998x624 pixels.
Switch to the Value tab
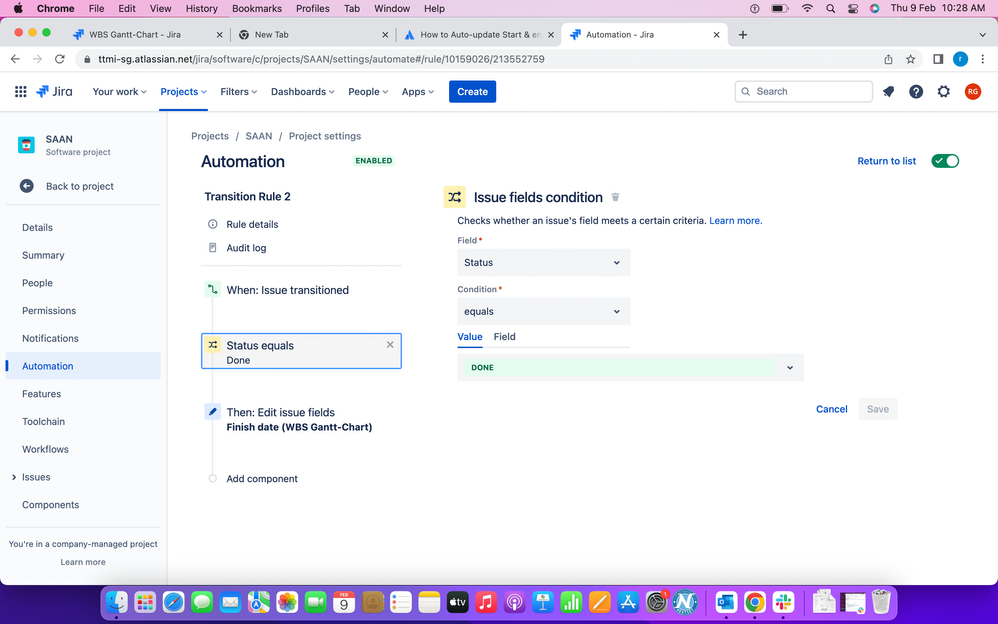470,337
